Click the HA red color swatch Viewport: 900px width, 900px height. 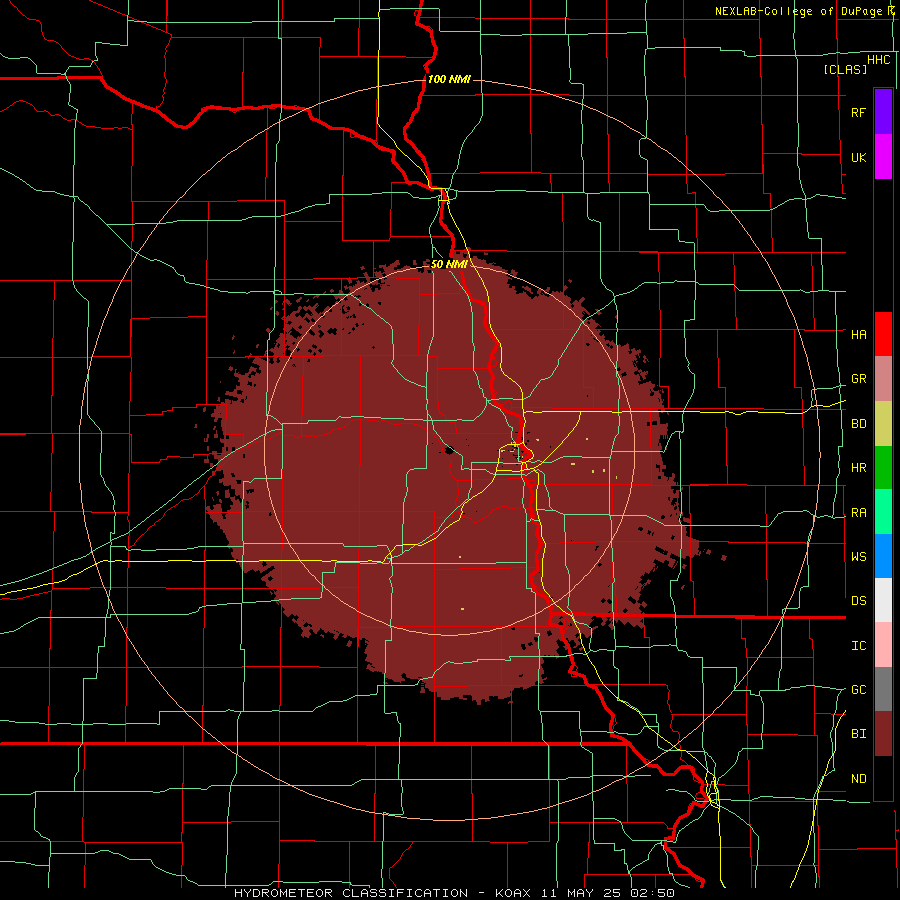(883, 334)
